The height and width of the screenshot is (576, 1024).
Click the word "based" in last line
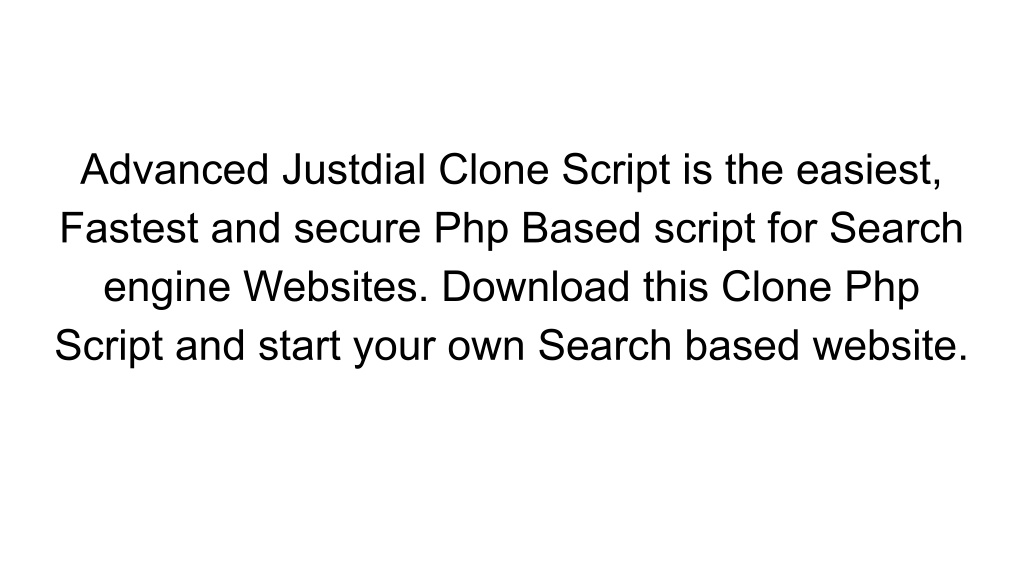(x=742, y=345)
